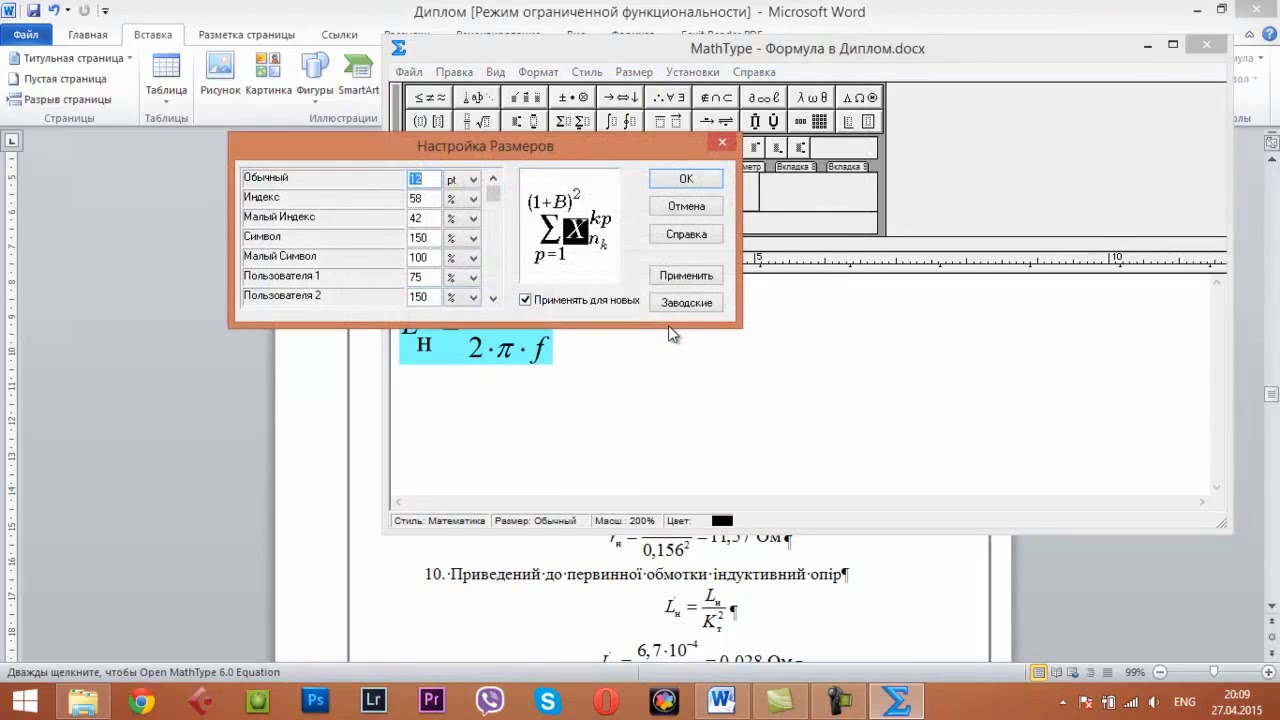Click ENG language indicator in system tray
Screen dimensions: 1280x720
[1184, 701]
